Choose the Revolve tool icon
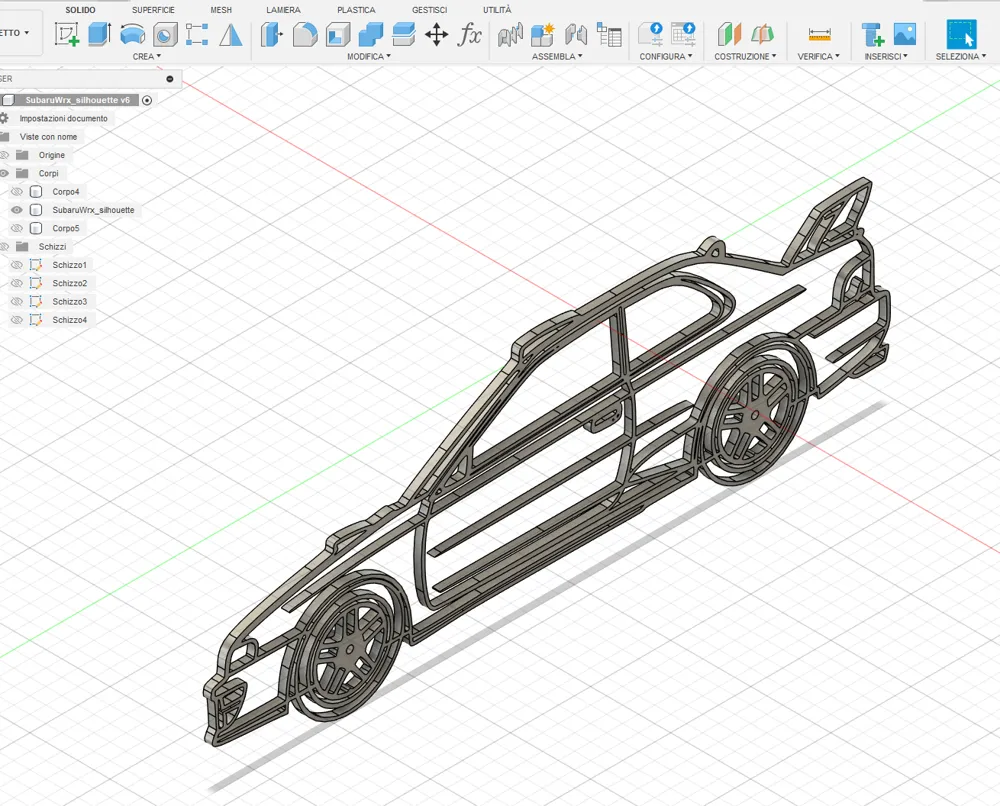The height and width of the screenshot is (806, 1000). pyautogui.click(x=132, y=34)
